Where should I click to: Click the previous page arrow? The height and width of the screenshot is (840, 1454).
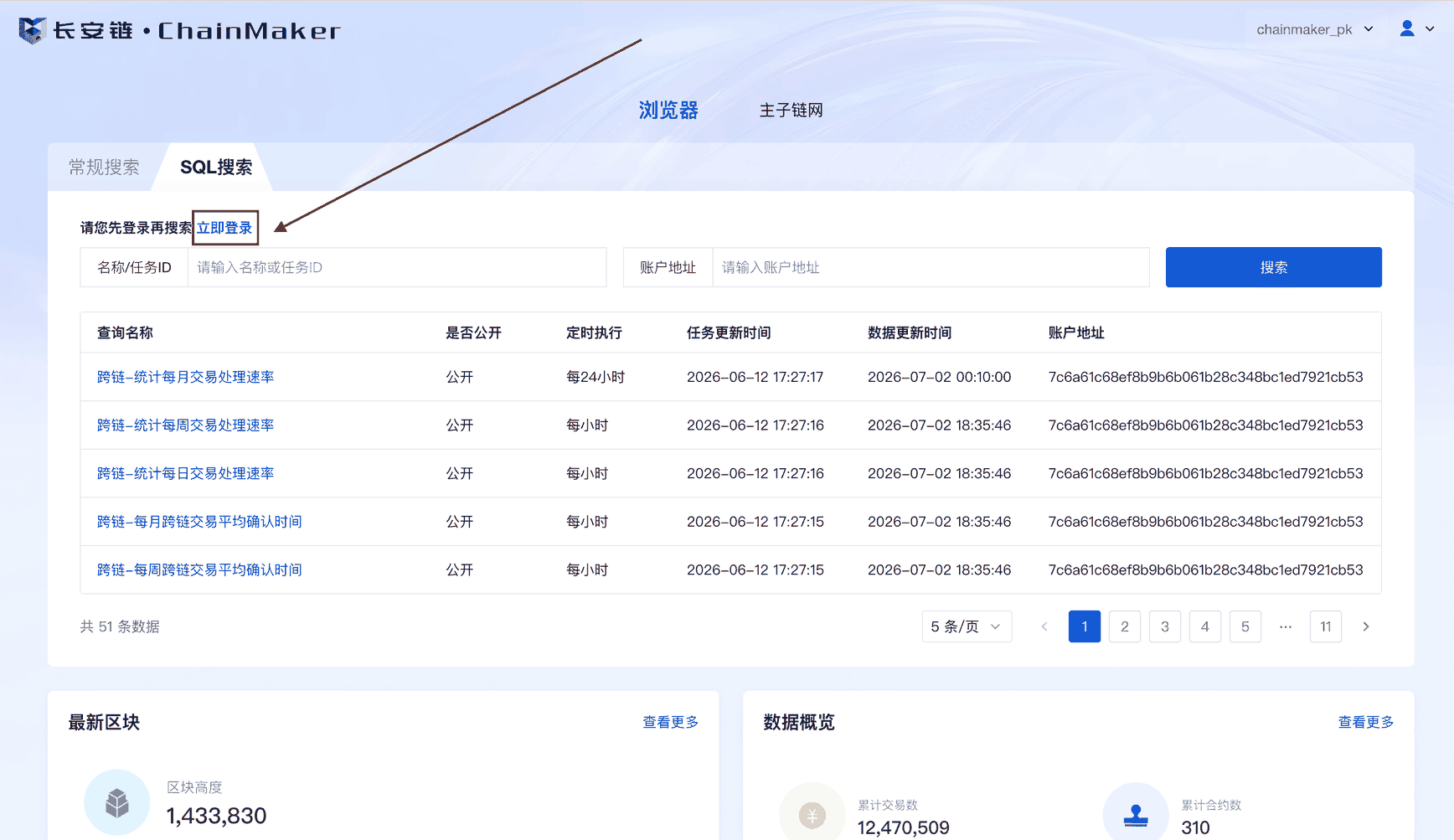coord(1044,626)
